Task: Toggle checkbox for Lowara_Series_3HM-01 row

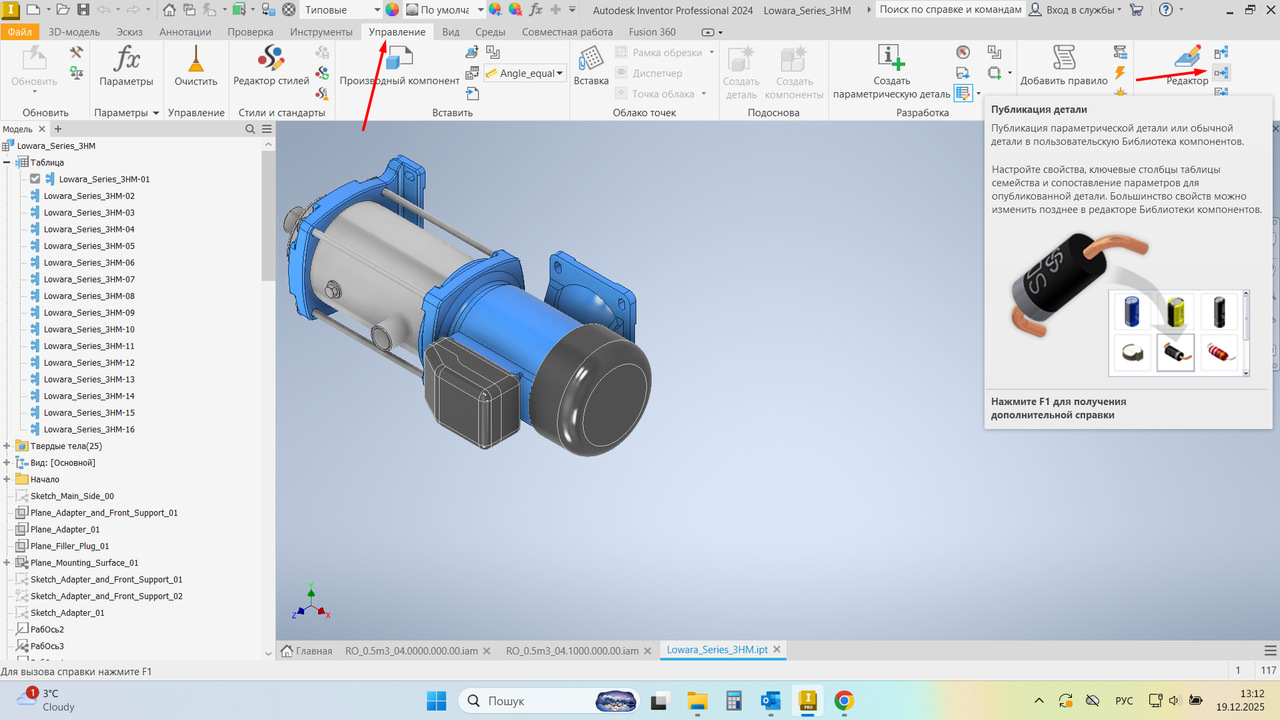Action: pyautogui.click(x=35, y=179)
